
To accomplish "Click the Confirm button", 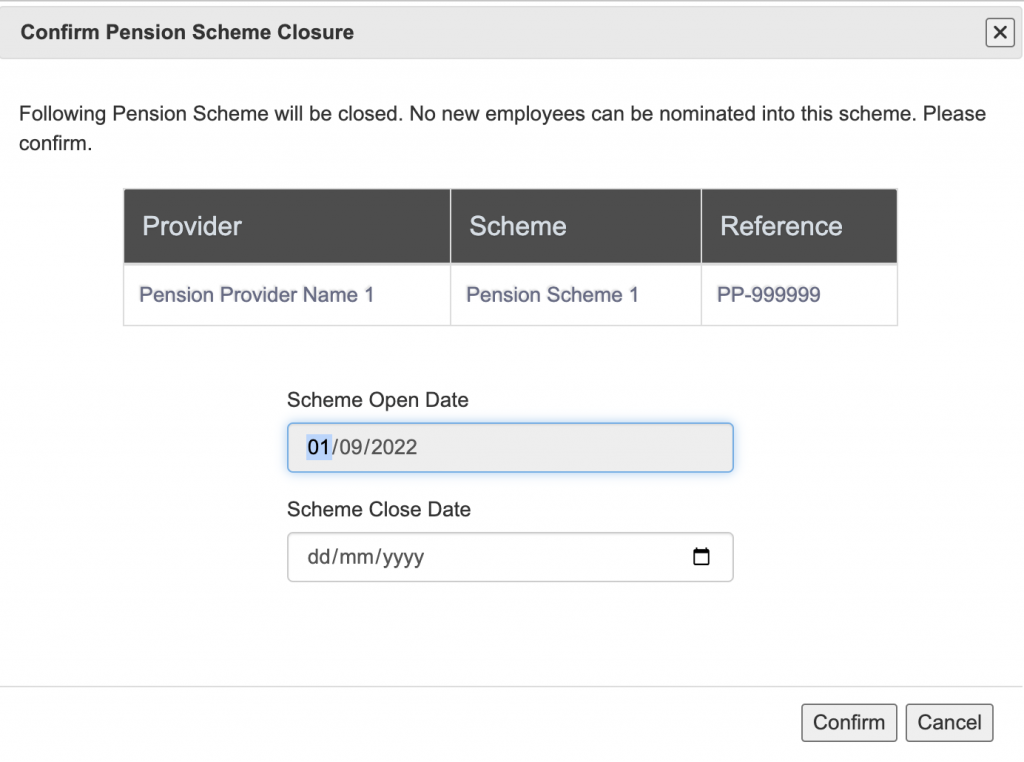I will 848,723.
